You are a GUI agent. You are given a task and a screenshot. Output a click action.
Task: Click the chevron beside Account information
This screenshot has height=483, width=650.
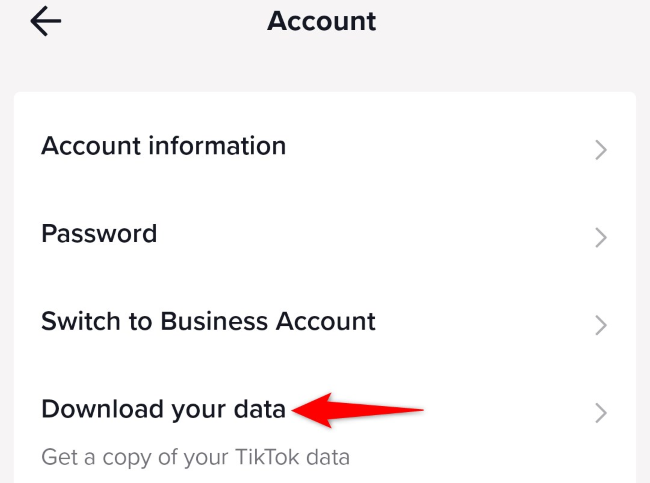601,150
